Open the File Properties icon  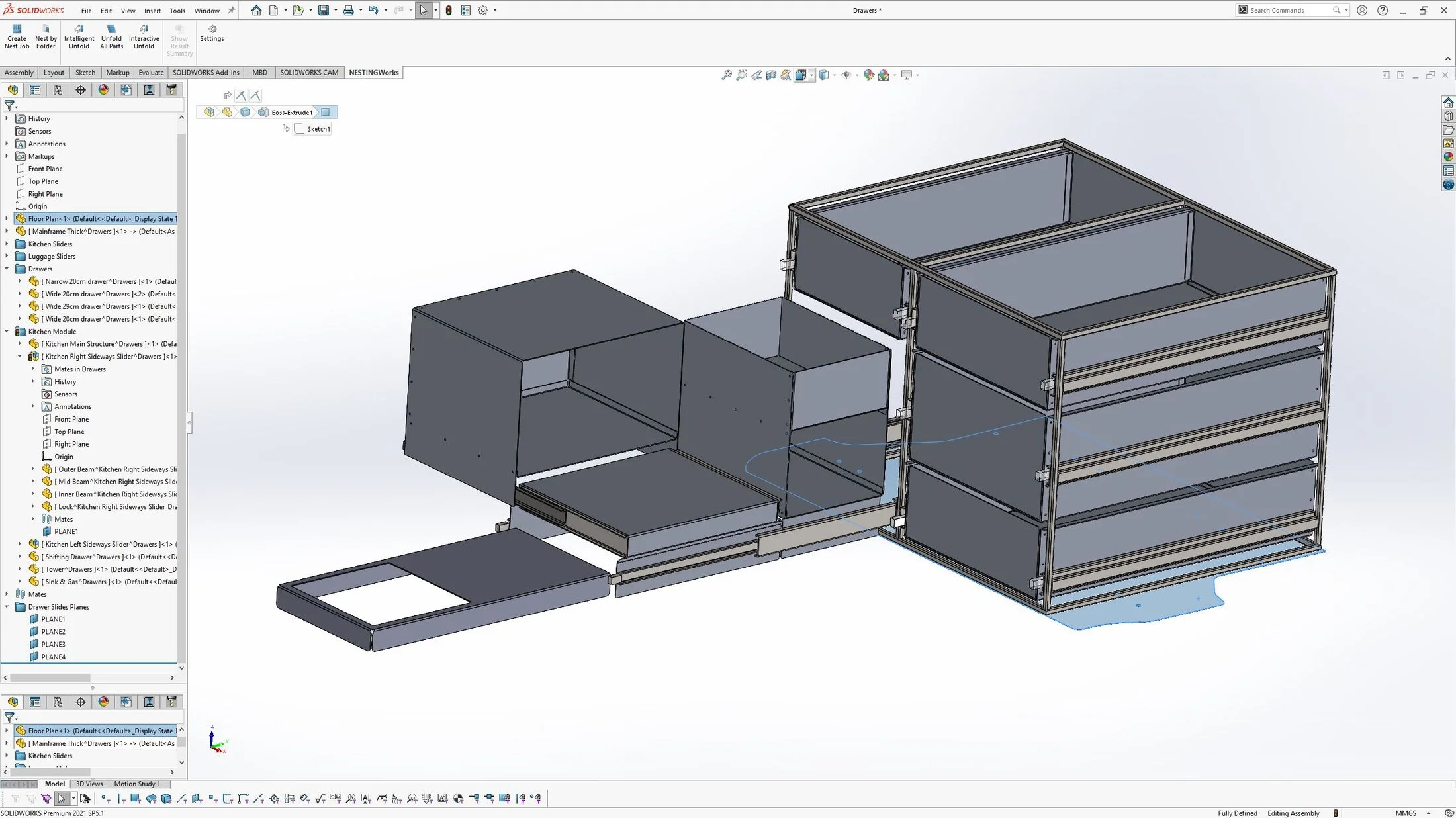coord(466,10)
